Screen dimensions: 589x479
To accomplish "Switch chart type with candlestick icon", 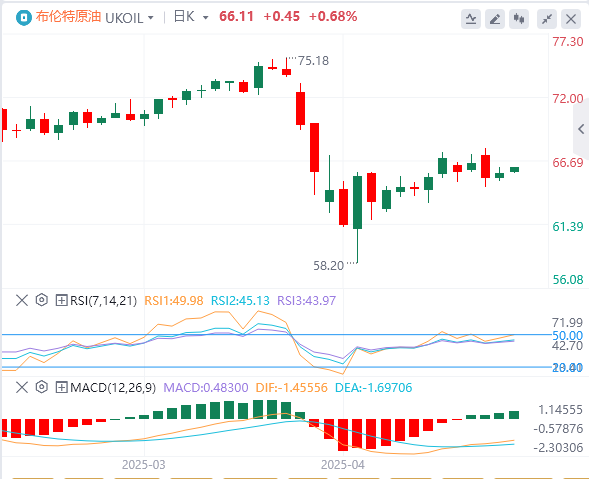I will [x=519, y=19].
